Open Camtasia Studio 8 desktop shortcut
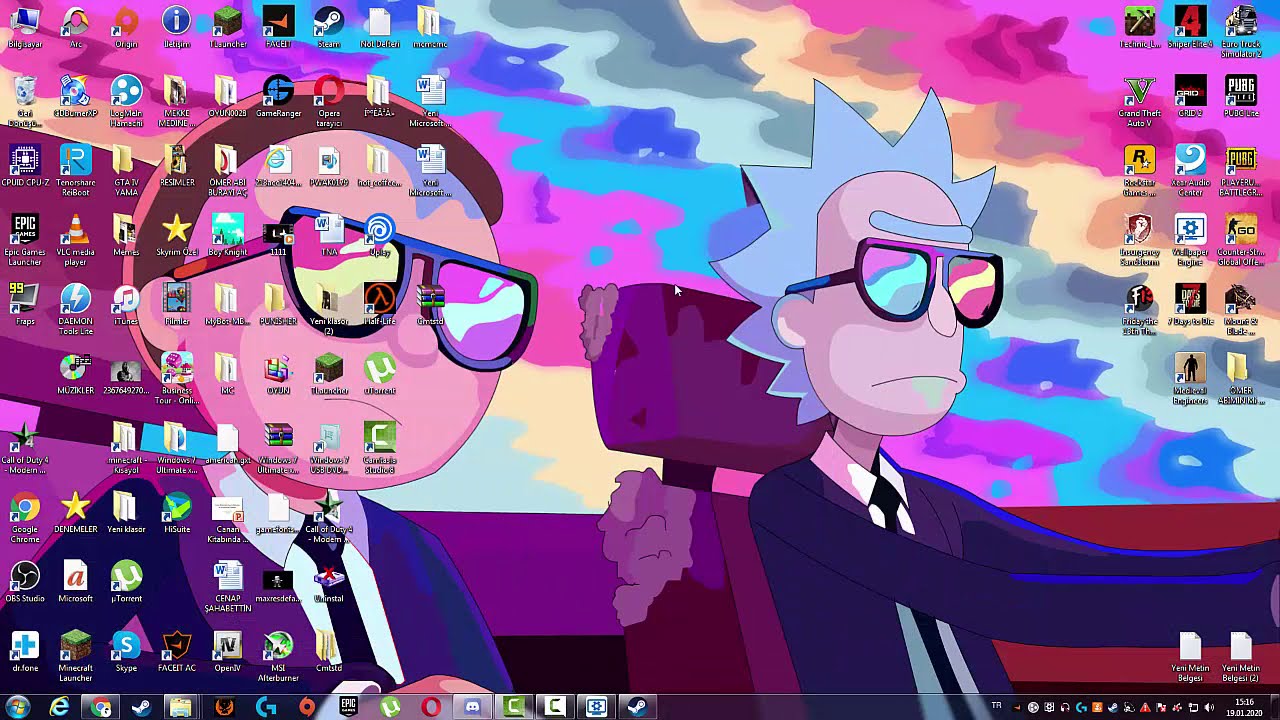1280x720 pixels. [380, 447]
